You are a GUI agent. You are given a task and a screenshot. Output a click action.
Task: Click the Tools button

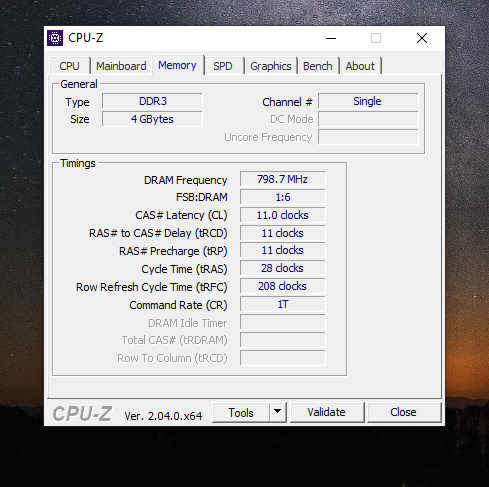[x=241, y=413]
